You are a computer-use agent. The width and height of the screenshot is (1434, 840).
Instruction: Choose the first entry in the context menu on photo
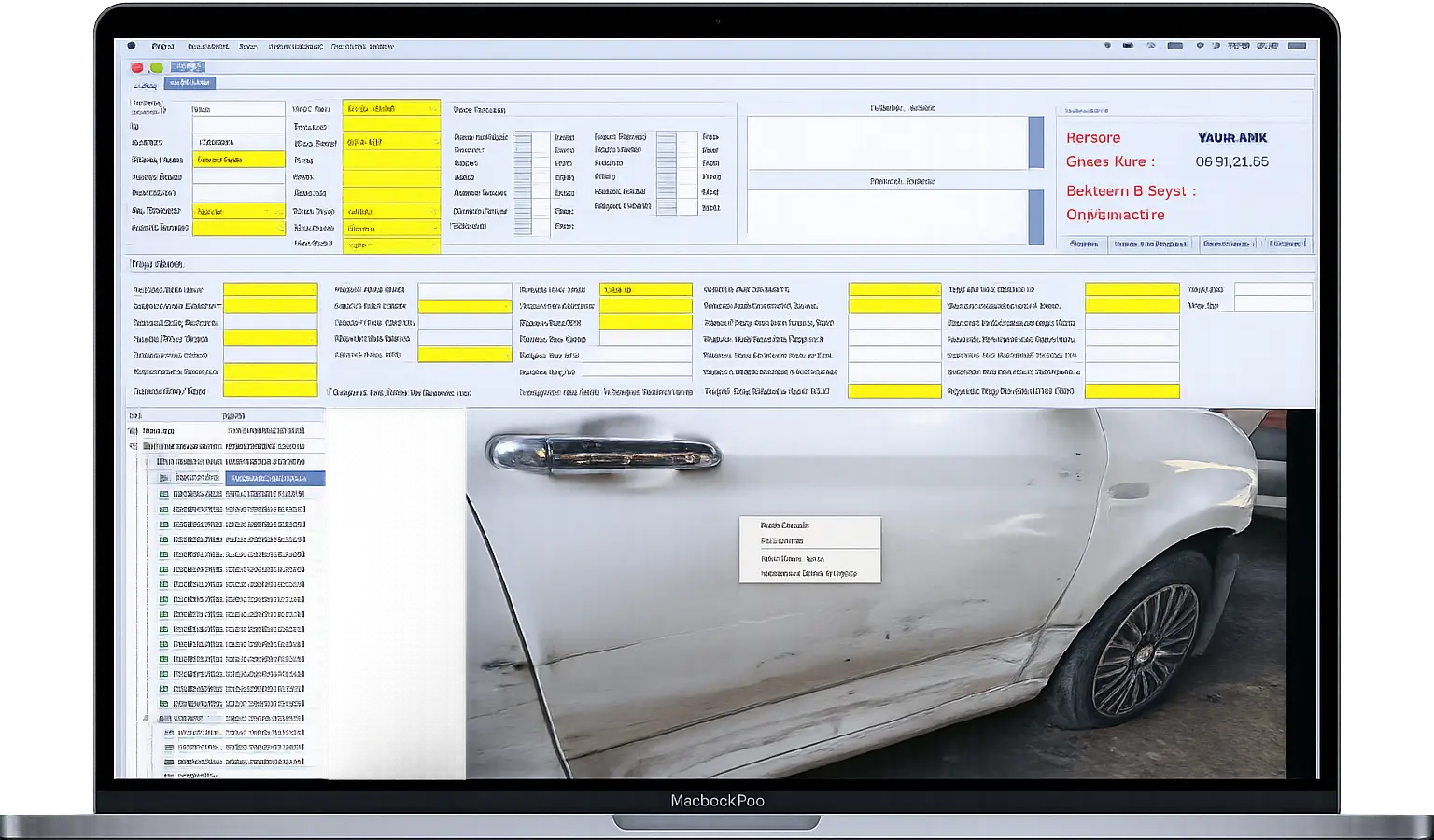(809, 525)
